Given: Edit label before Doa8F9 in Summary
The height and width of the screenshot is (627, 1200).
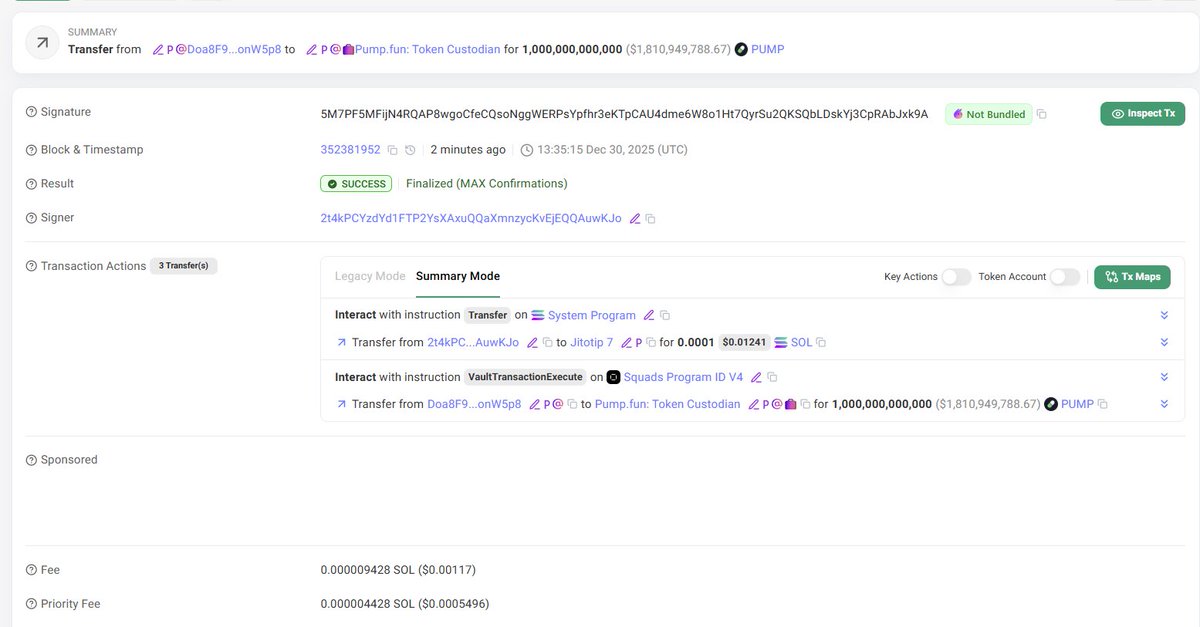Looking at the screenshot, I should click(x=158, y=49).
